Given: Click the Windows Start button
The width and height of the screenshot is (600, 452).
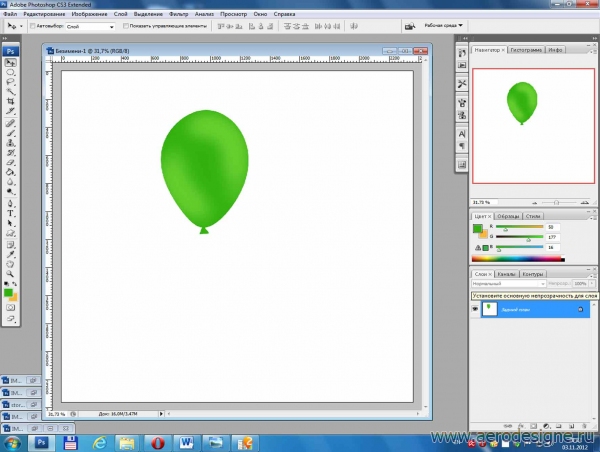Looking at the screenshot, I should tap(11, 441).
